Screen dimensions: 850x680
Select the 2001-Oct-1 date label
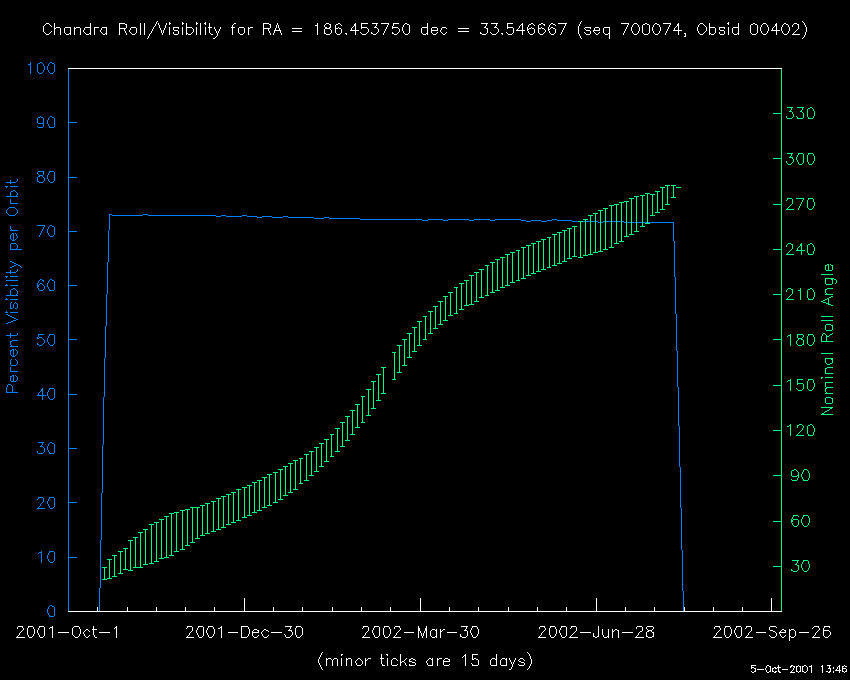(68, 633)
